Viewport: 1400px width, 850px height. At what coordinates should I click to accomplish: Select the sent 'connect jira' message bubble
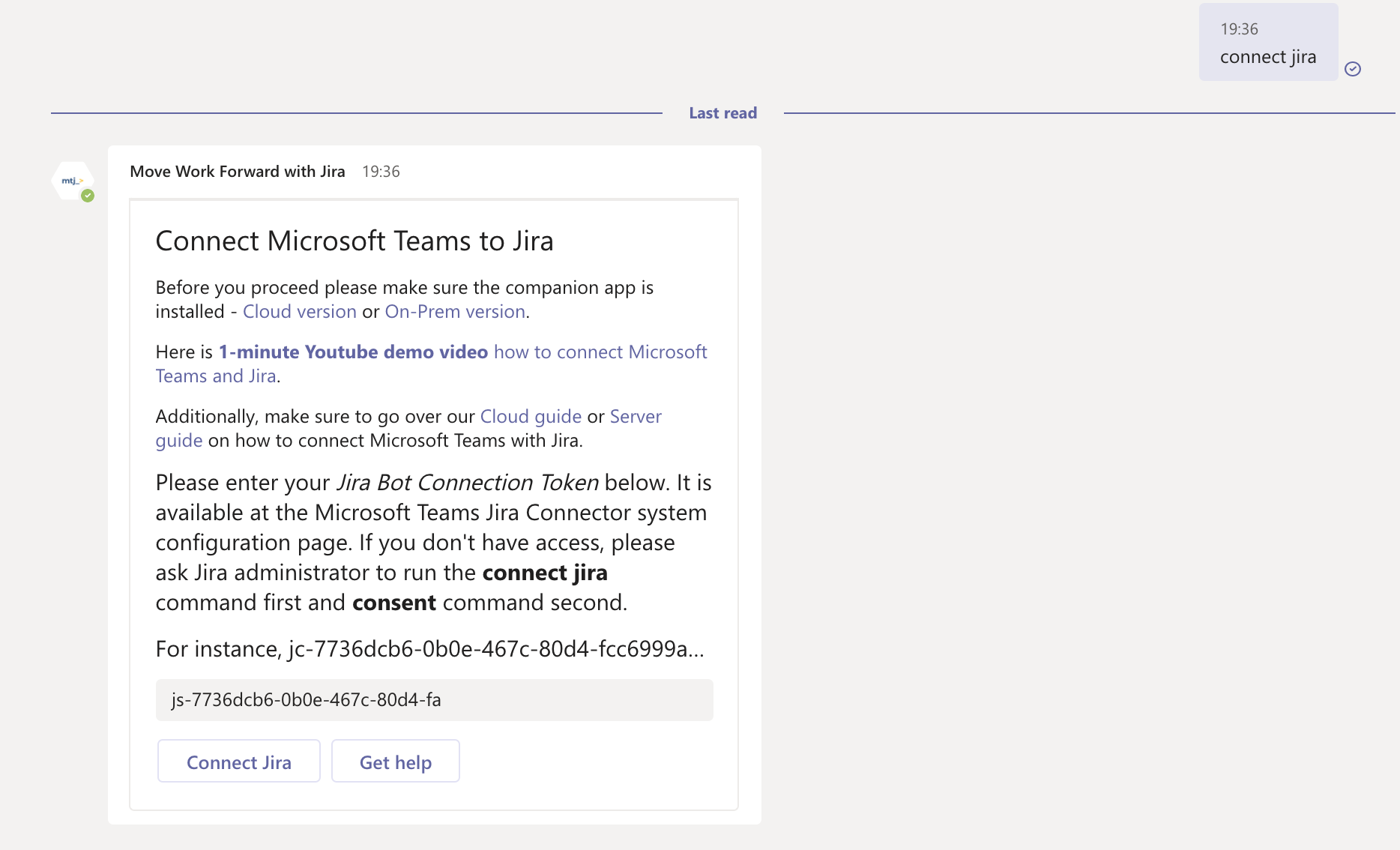pos(1267,43)
